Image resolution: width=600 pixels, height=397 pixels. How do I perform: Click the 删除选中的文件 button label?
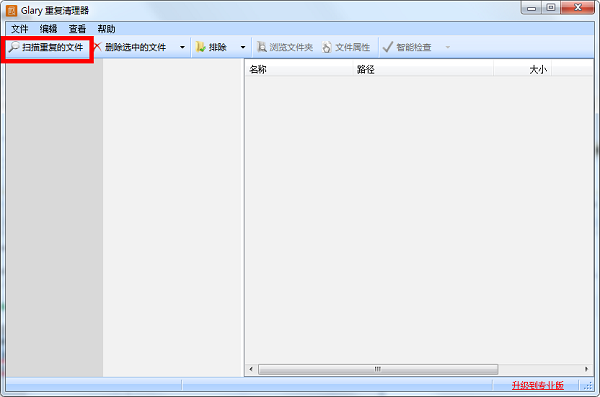coord(135,47)
